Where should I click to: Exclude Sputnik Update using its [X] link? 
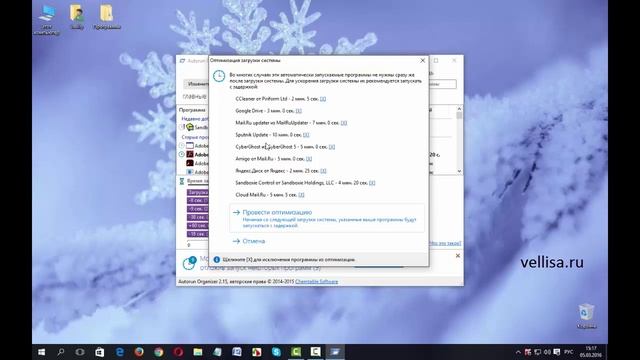[306, 135]
